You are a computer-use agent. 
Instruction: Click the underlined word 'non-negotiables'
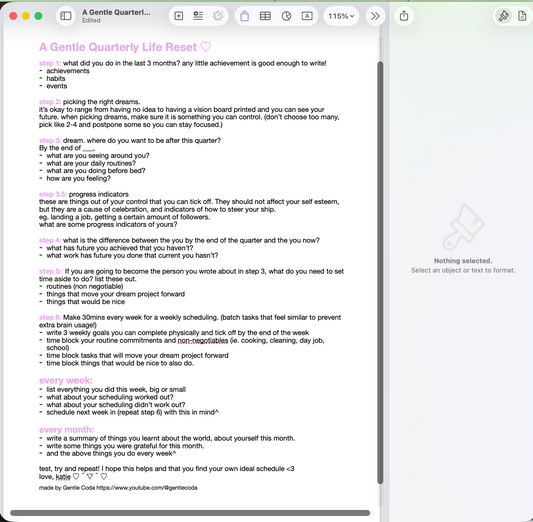click(x=203, y=341)
